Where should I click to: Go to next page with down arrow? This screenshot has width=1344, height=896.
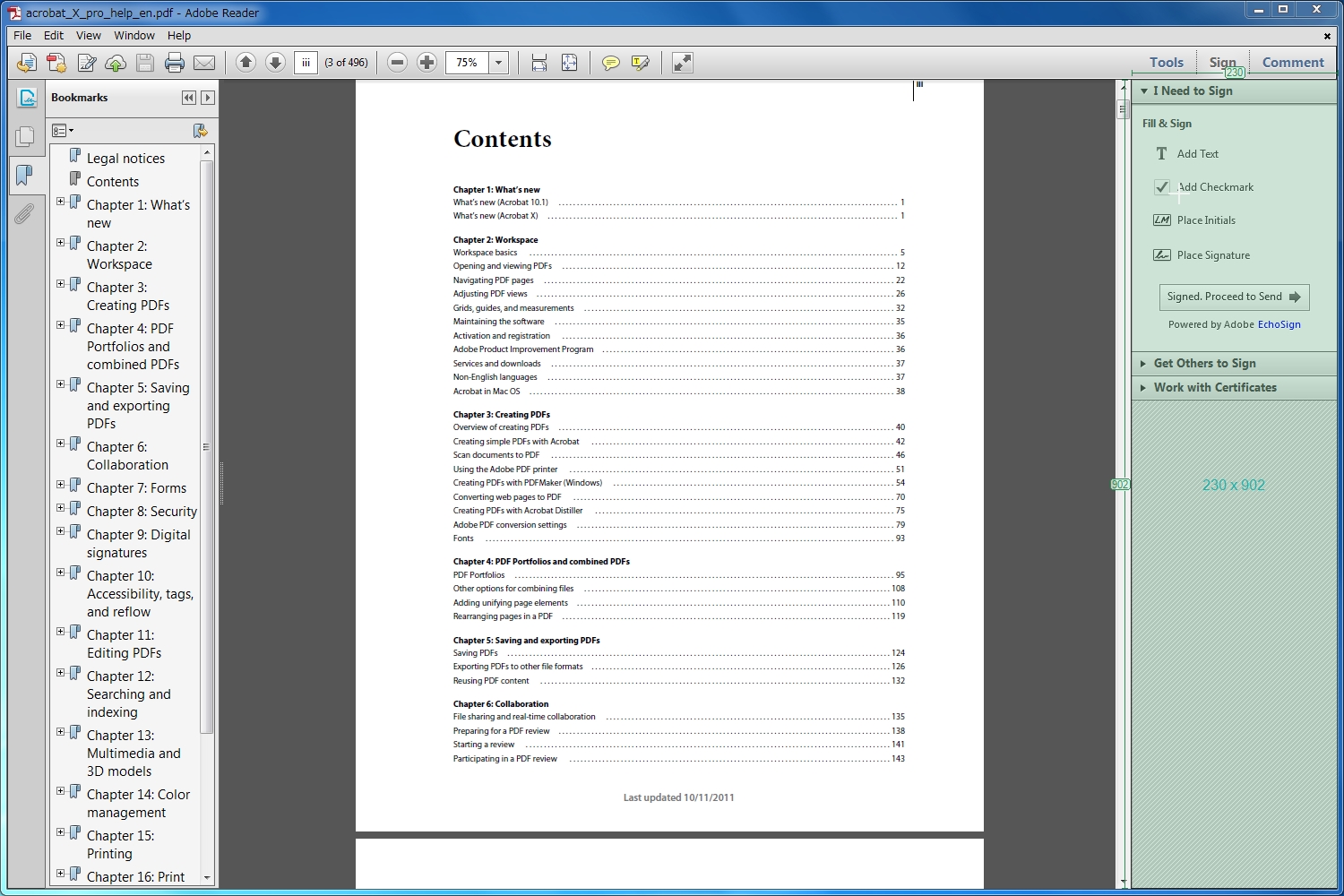(276, 63)
